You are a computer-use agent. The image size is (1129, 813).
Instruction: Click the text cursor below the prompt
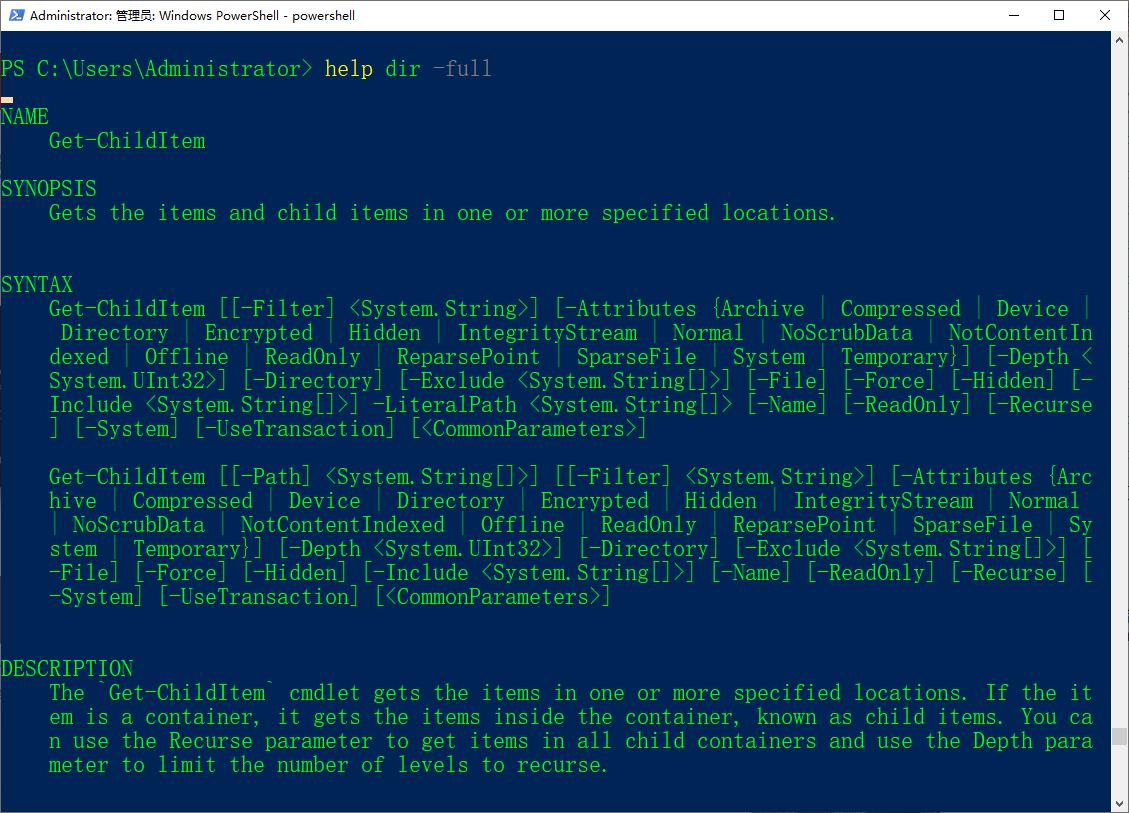pos(7,99)
